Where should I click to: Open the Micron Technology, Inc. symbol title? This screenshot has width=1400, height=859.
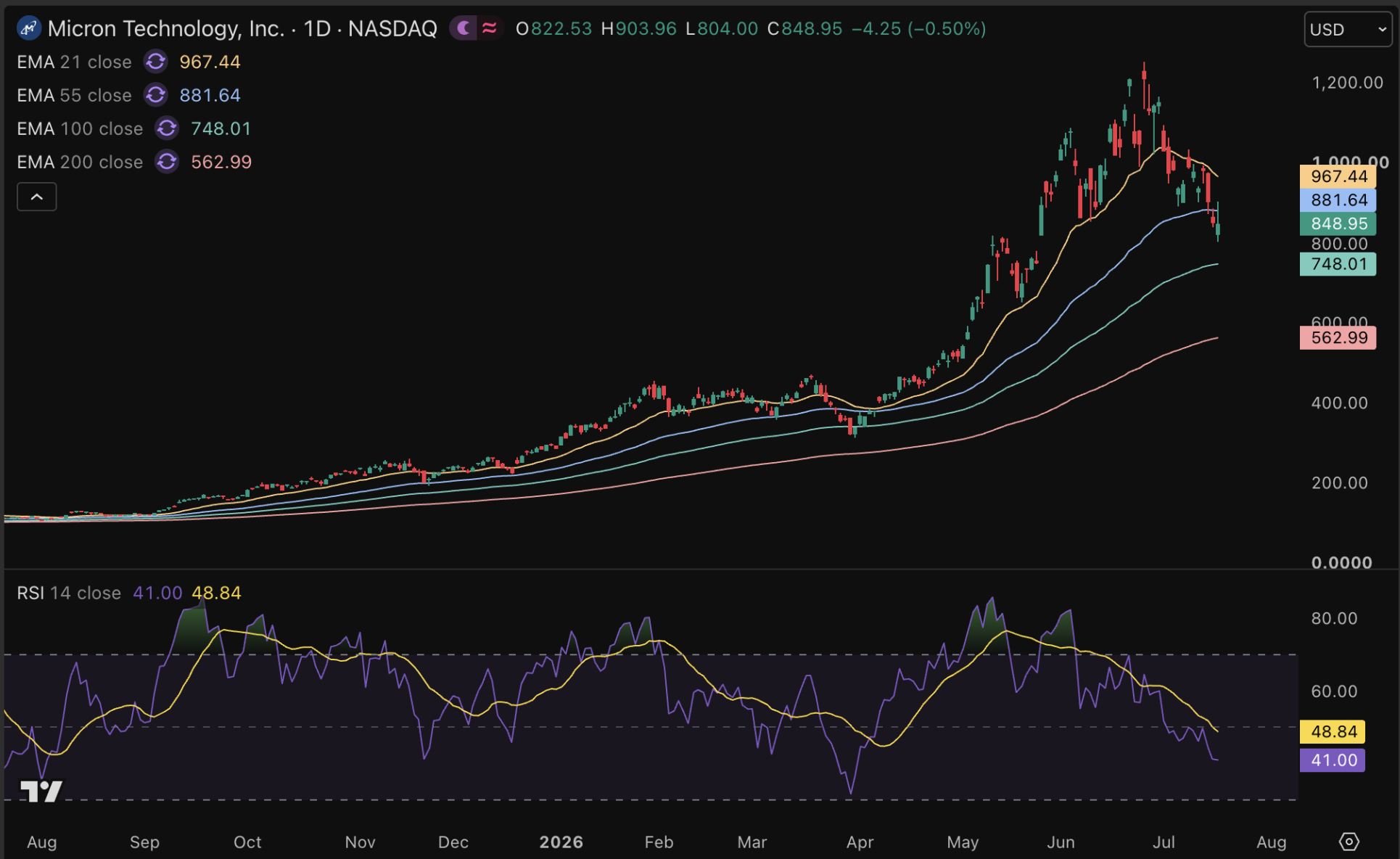pyautogui.click(x=242, y=29)
